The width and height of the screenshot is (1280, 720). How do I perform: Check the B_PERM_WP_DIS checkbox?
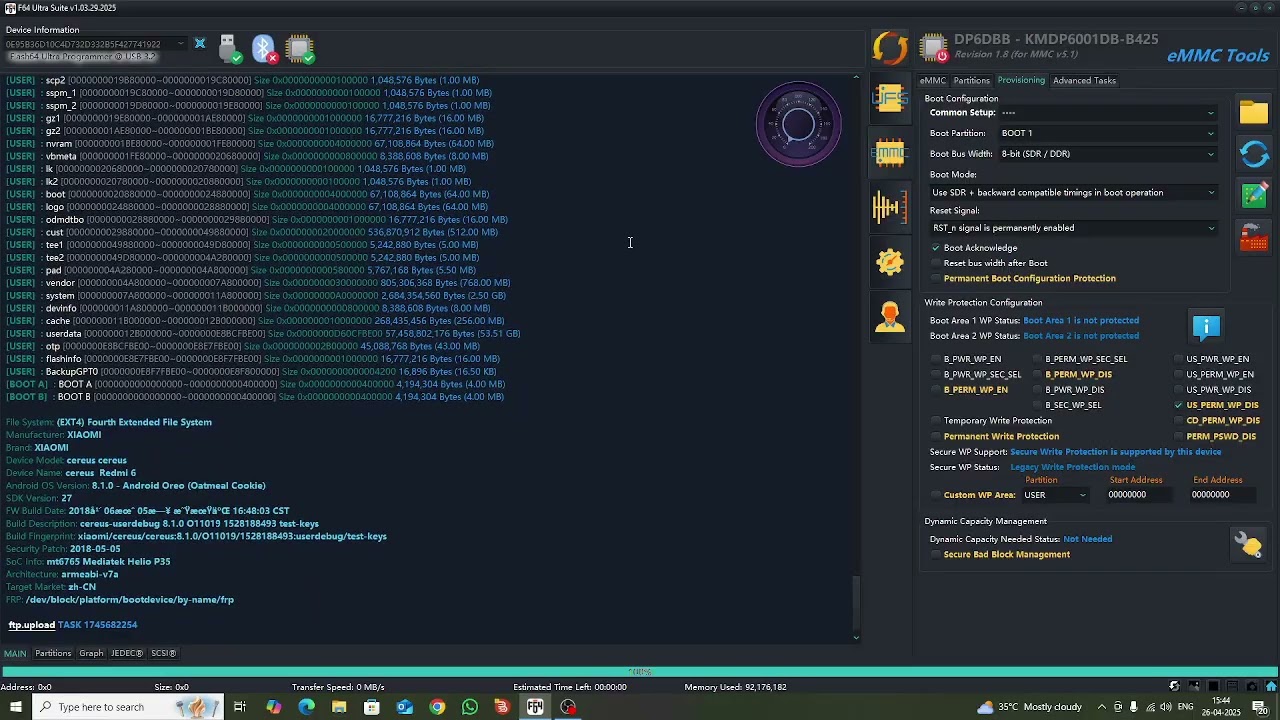coord(1037,375)
